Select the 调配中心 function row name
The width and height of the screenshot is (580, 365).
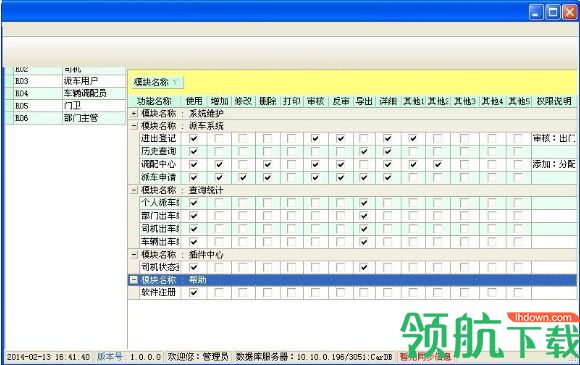click(159, 164)
